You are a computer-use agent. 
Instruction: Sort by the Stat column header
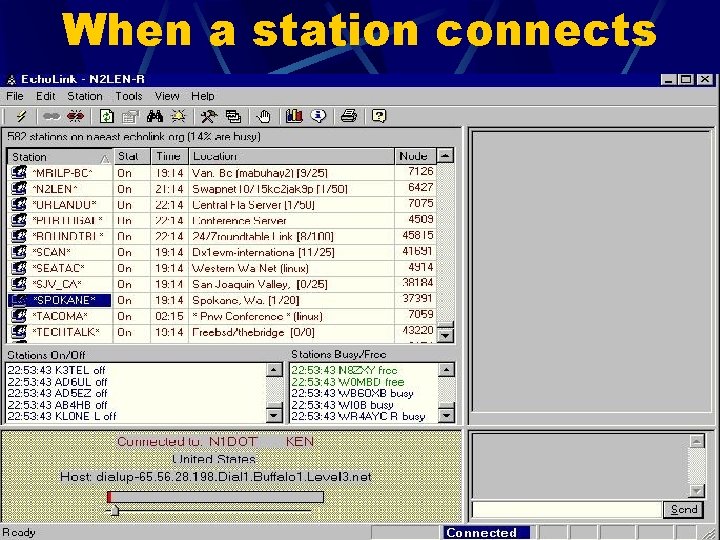point(132,157)
